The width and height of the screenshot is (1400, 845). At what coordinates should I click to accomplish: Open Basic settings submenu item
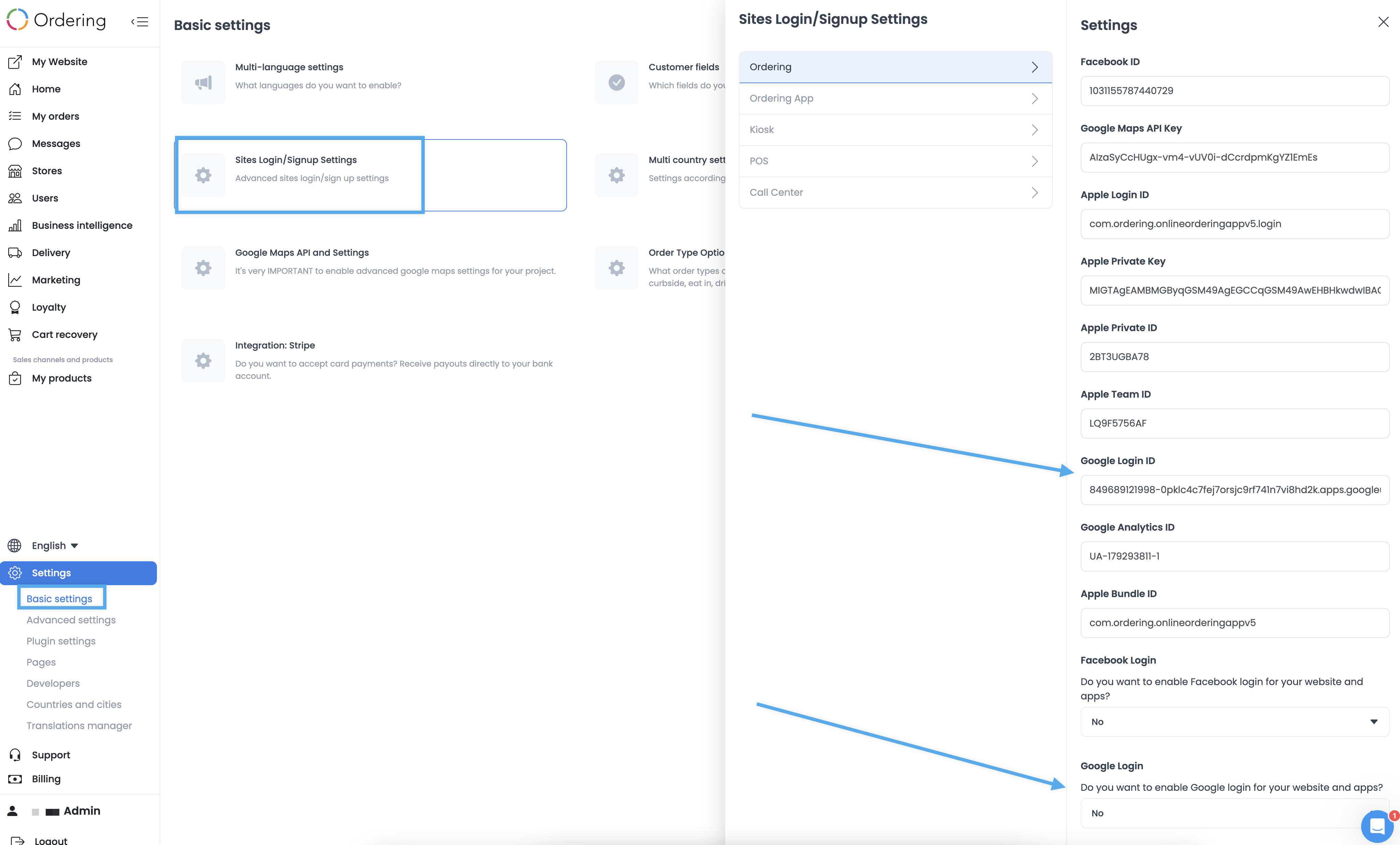click(x=59, y=598)
